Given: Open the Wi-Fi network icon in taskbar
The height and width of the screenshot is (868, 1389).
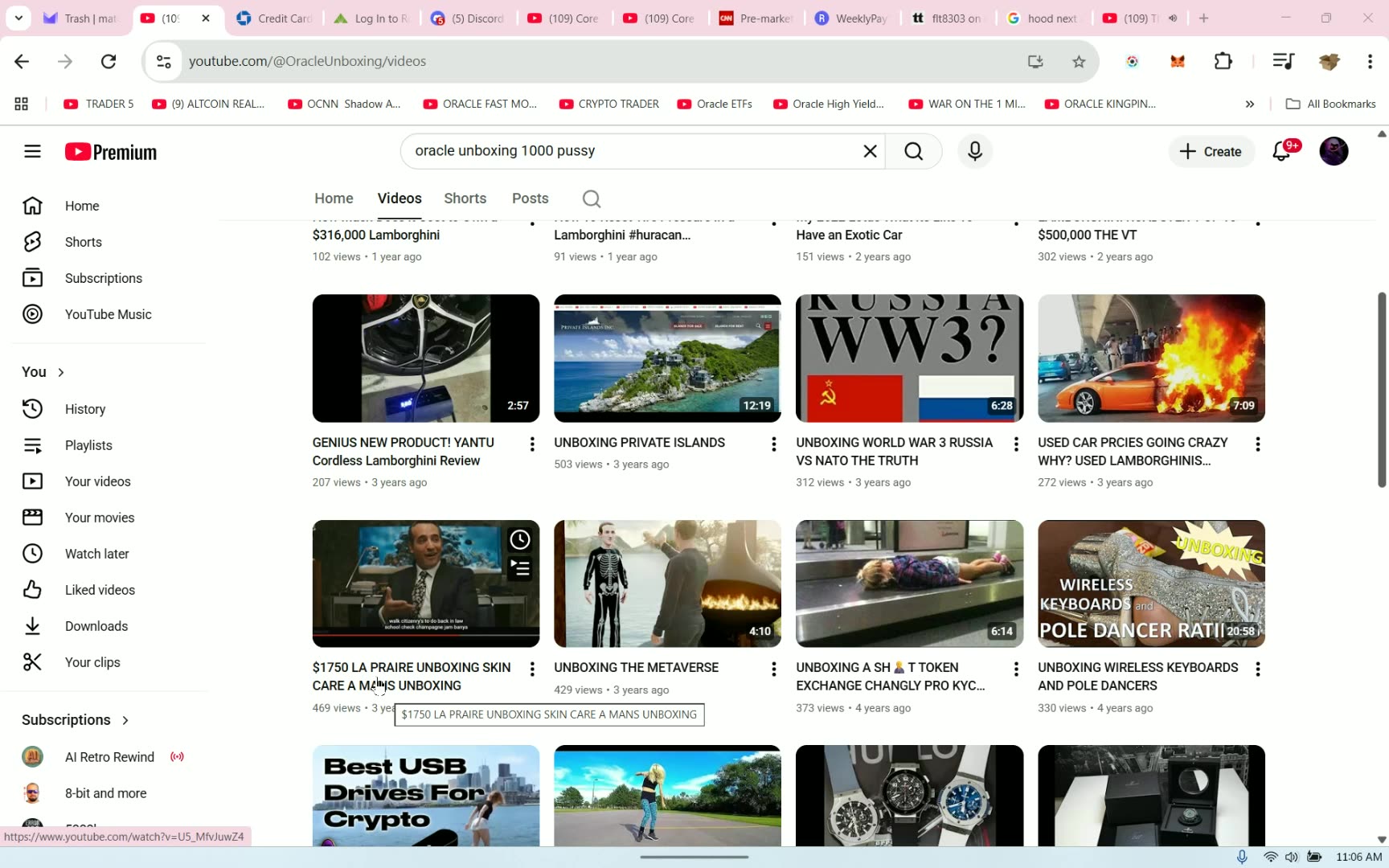Looking at the screenshot, I should (1271, 857).
